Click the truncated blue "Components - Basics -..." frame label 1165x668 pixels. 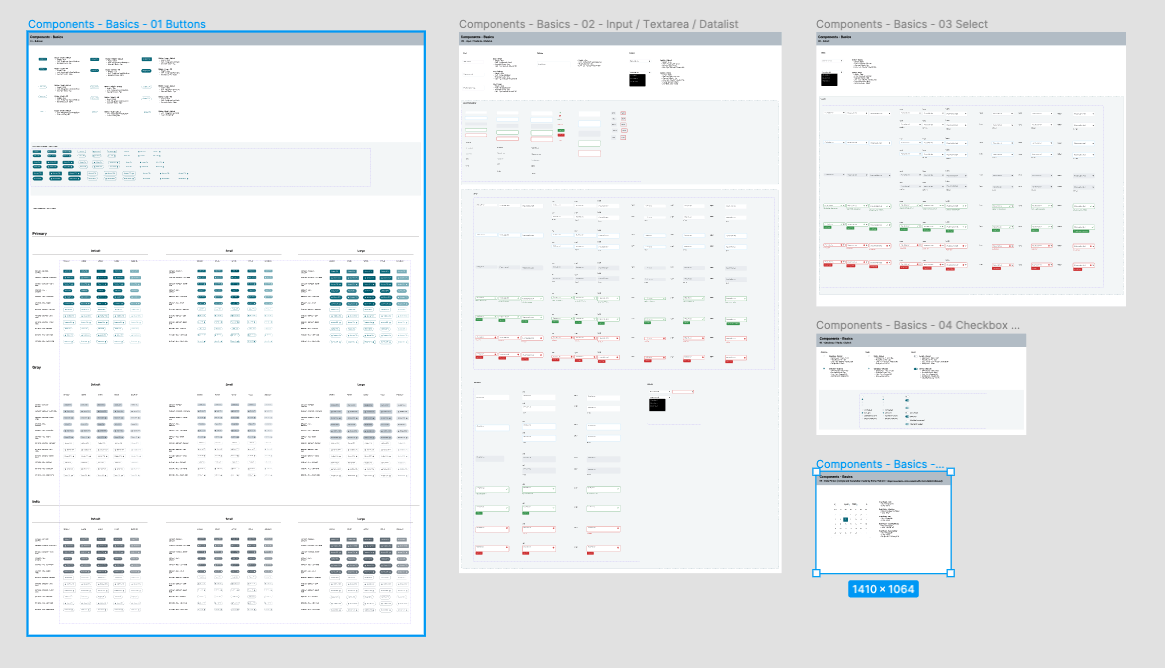pos(880,464)
